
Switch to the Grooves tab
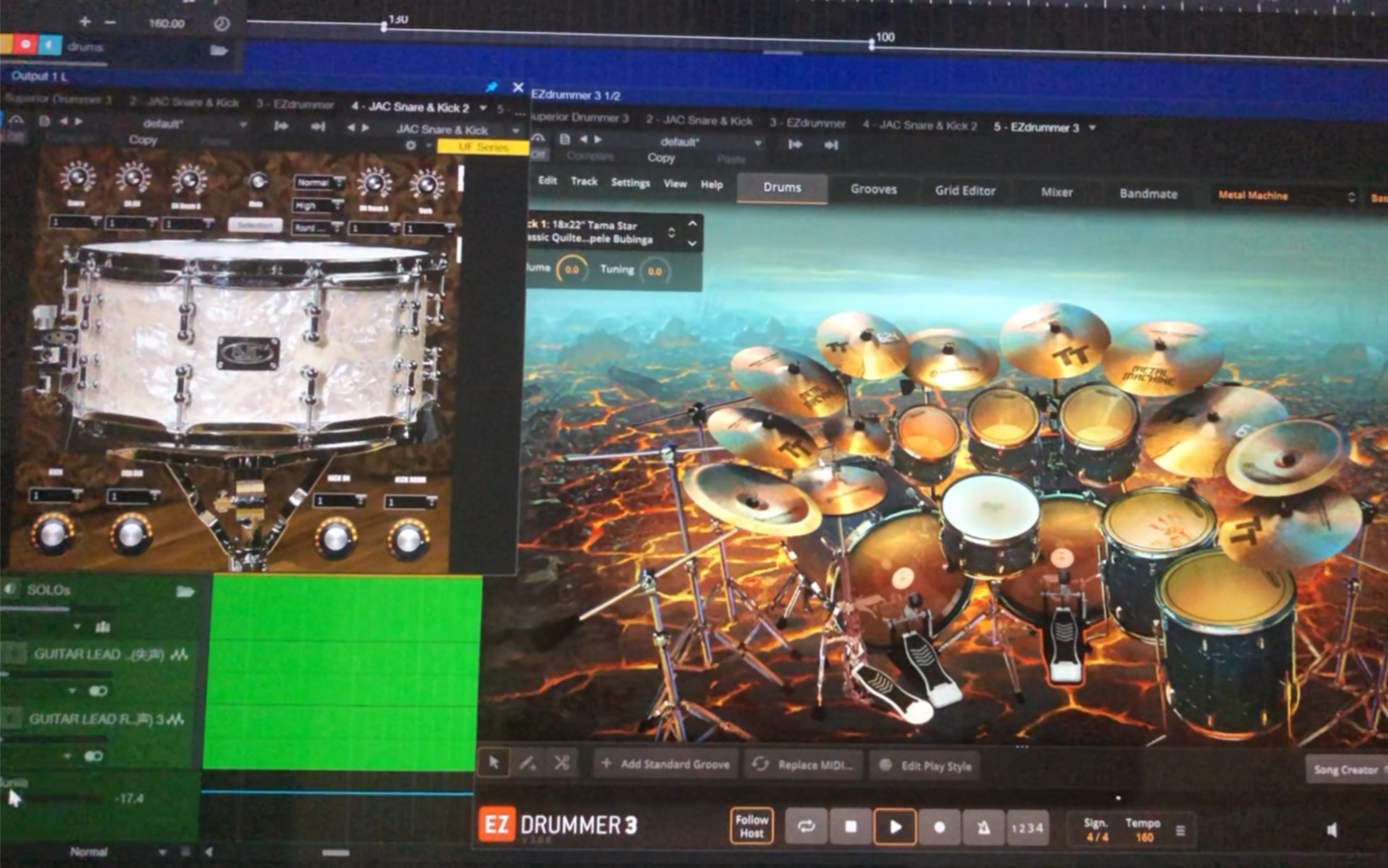click(873, 189)
